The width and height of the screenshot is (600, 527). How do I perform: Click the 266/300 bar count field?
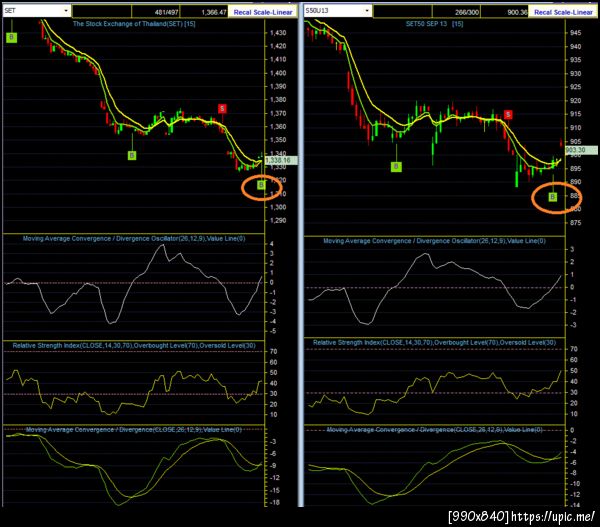coord(457,12)
